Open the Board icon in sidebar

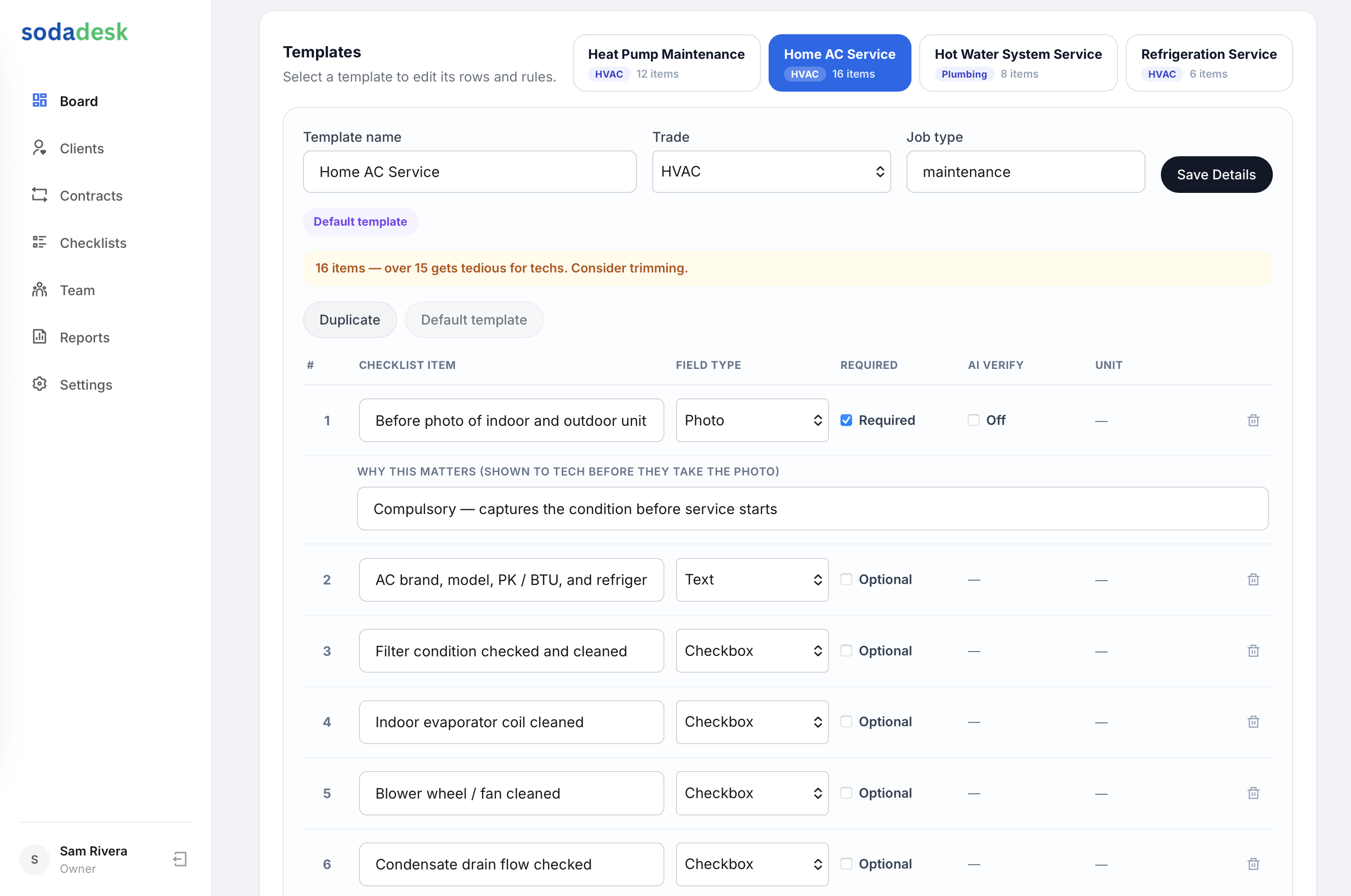(40, 101)
